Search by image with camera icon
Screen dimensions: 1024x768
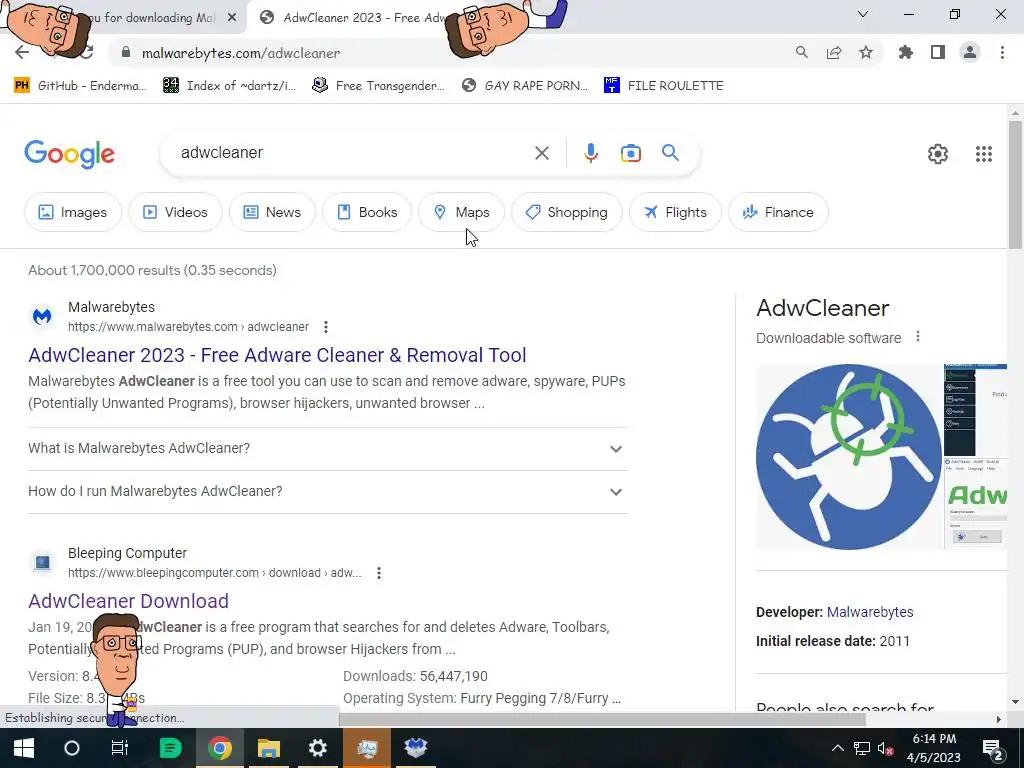(x=630, y=153)
